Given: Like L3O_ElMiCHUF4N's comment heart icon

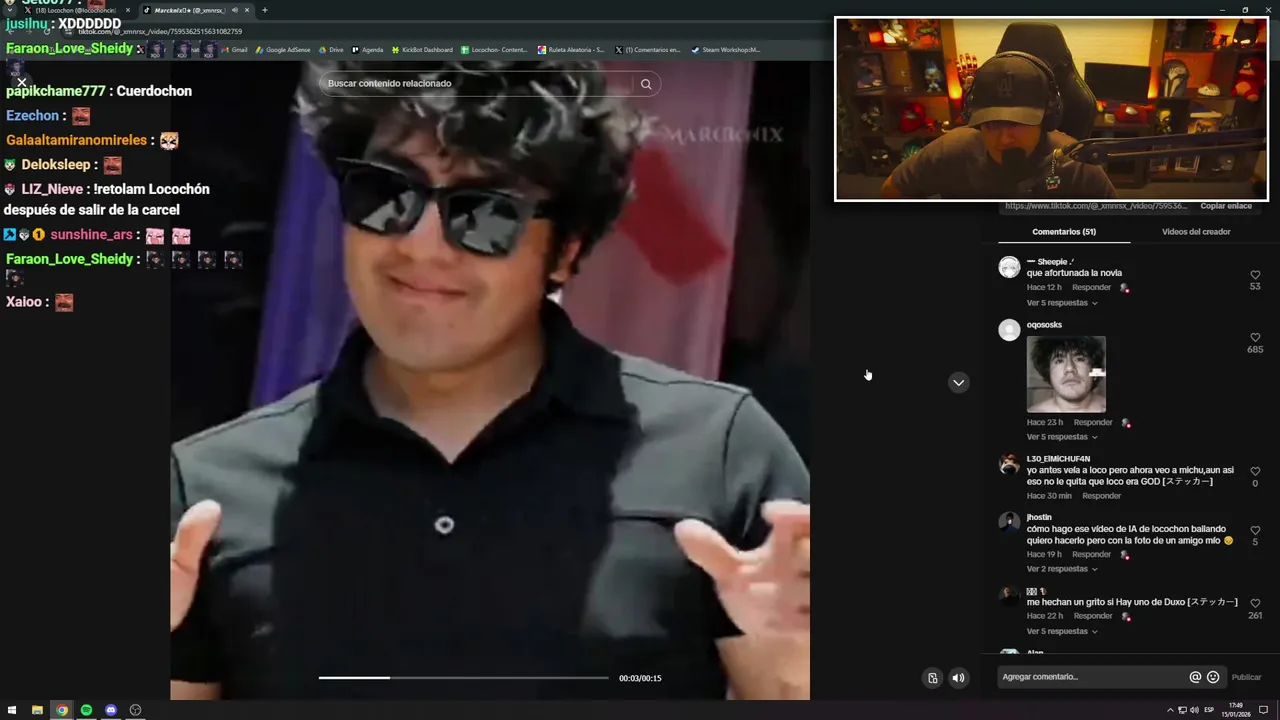Looking at the screenshot, I should tap(1255, 472).
